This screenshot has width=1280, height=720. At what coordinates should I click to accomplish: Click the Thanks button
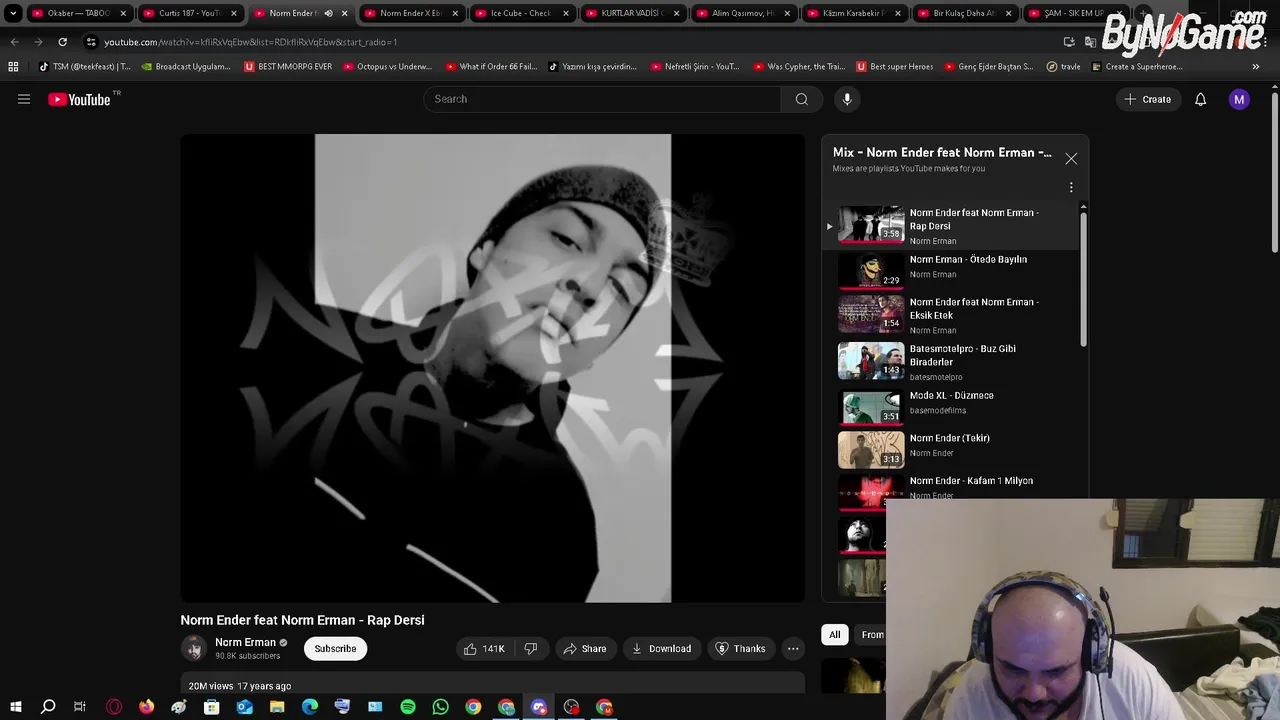(740, 649)
